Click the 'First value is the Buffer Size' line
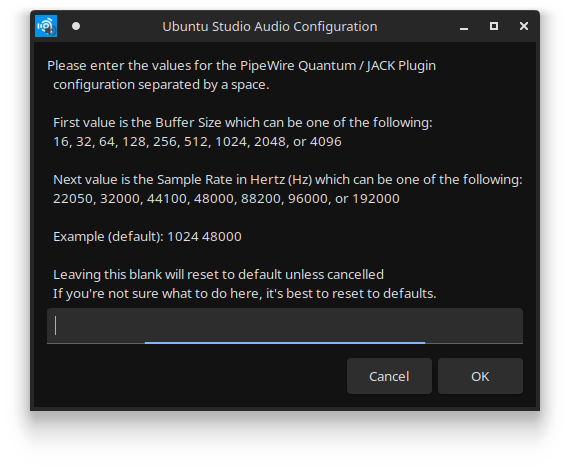This screenshot has height=473, width=570. click(x=243, y=123)
